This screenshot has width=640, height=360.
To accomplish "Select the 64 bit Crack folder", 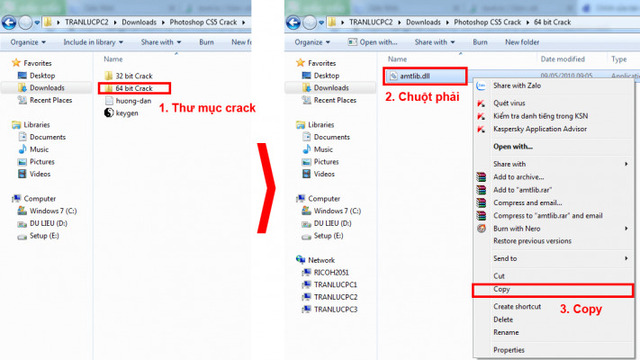I will [134, 88].
